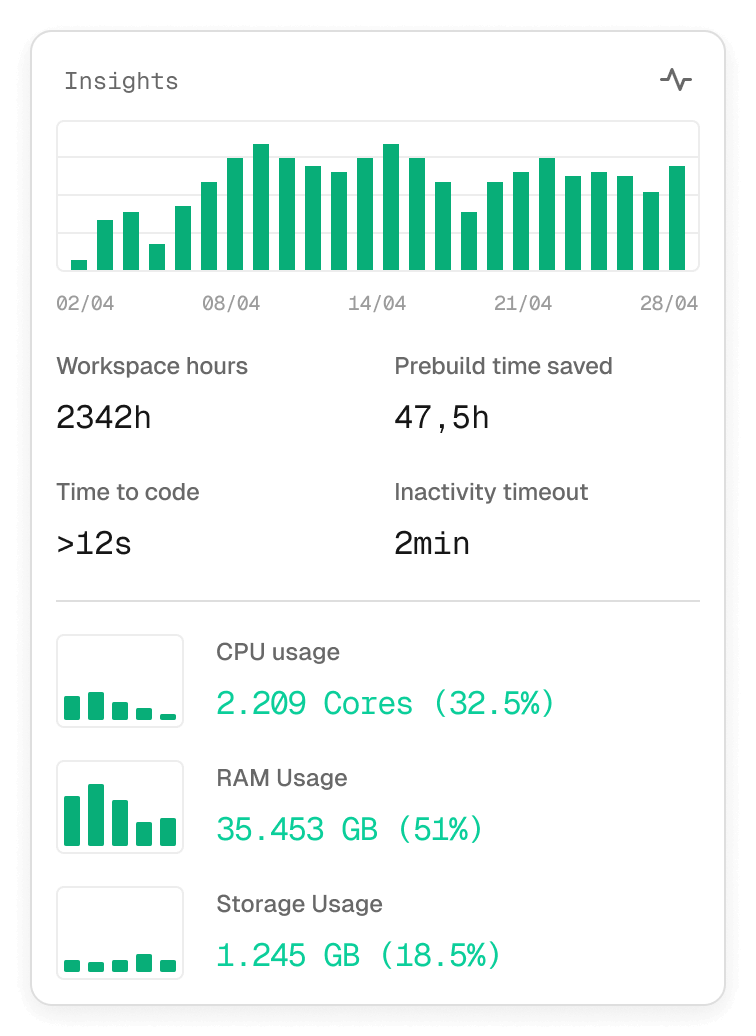756x1036 pixels.
Task: Select the 08/04 date label
Action: [x=231, y=304]
